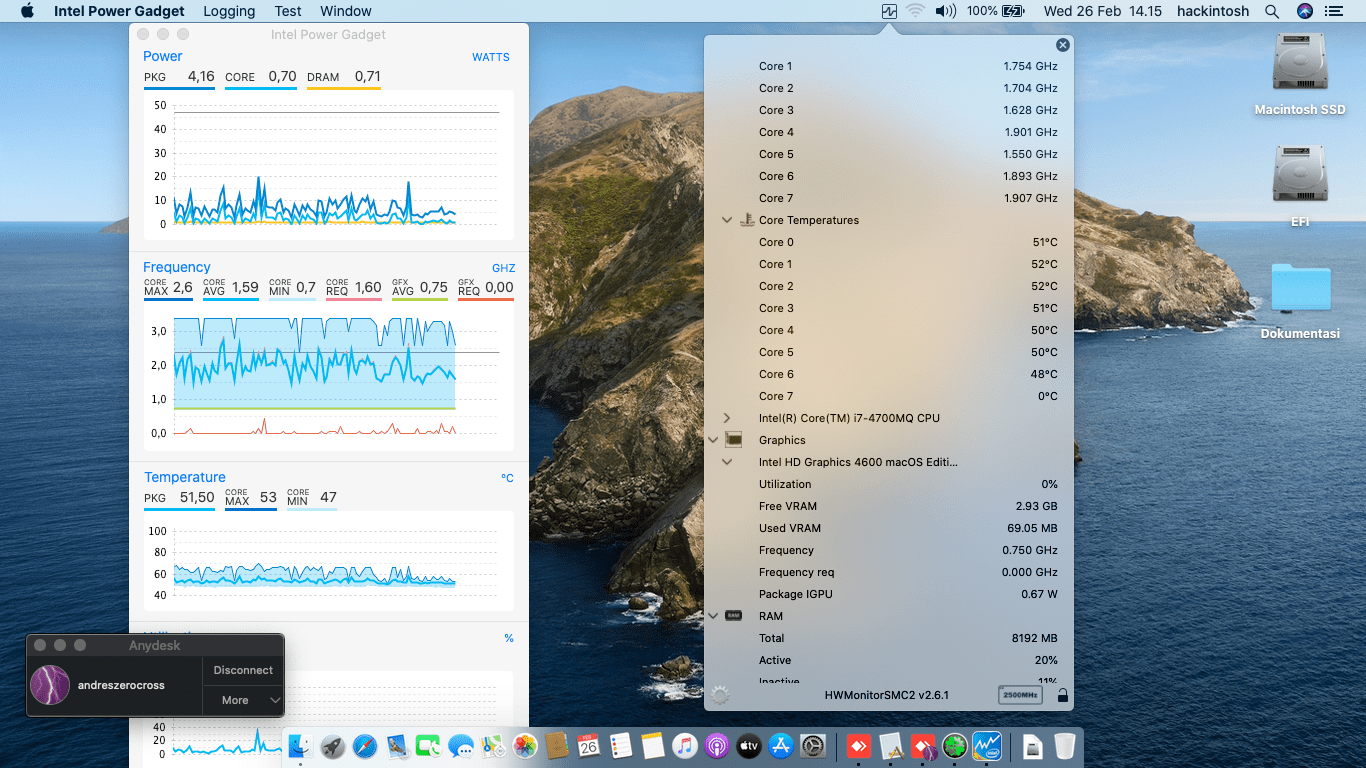Click the andreszerocross avatar in Anydesk
Image resolution: width=1366 pixels, height=768 pixels.
tap(50, 685)
